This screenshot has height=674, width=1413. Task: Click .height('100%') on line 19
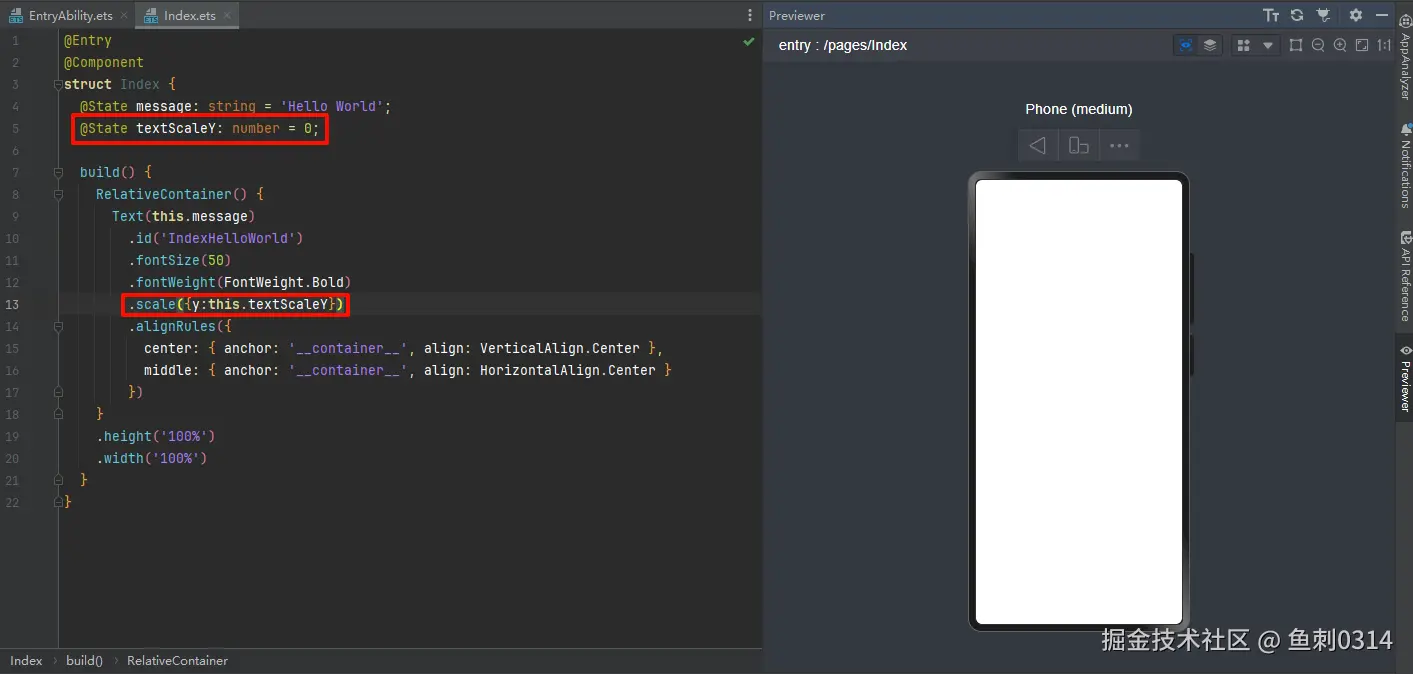pos(156,436)
